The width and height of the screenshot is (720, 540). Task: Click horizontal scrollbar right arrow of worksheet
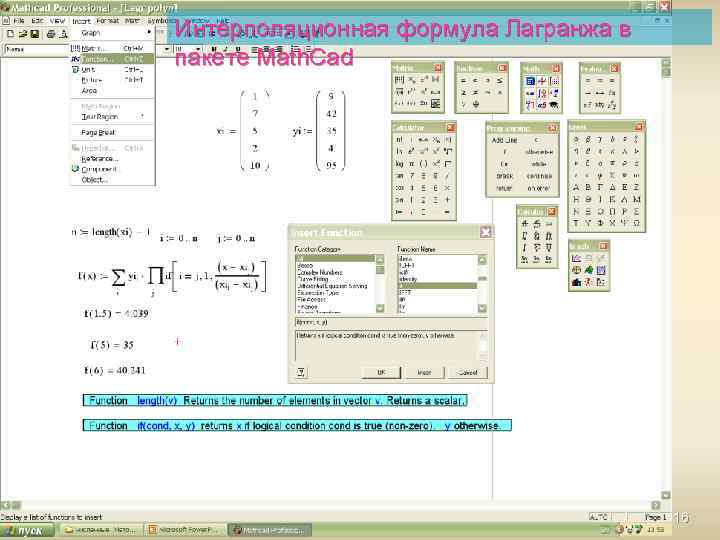tap(656, 505)
